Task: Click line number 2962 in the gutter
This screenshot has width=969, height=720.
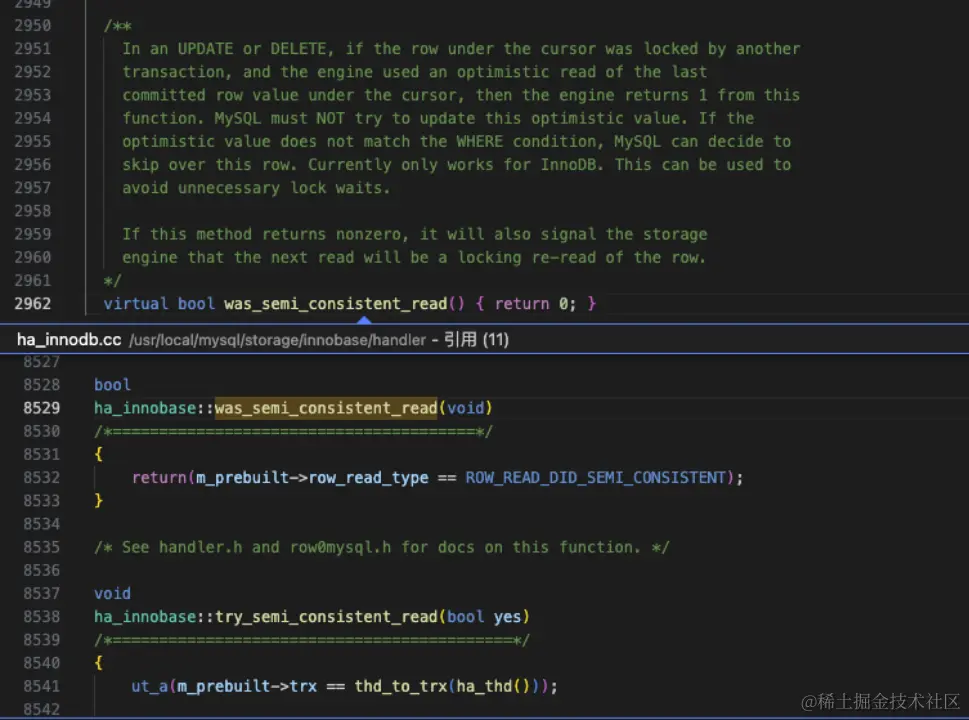Action: (x=33, y=303)
